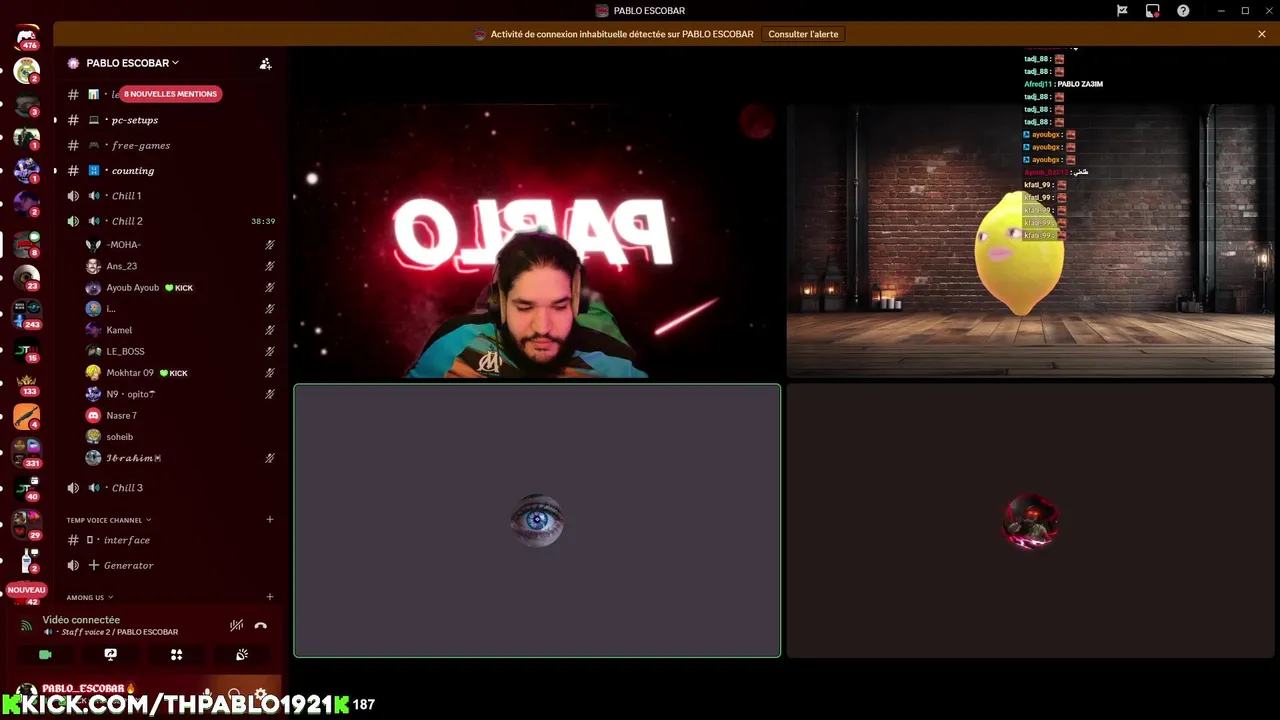
Task: Open user settings gear icon
Action: (x=260, y=694)
